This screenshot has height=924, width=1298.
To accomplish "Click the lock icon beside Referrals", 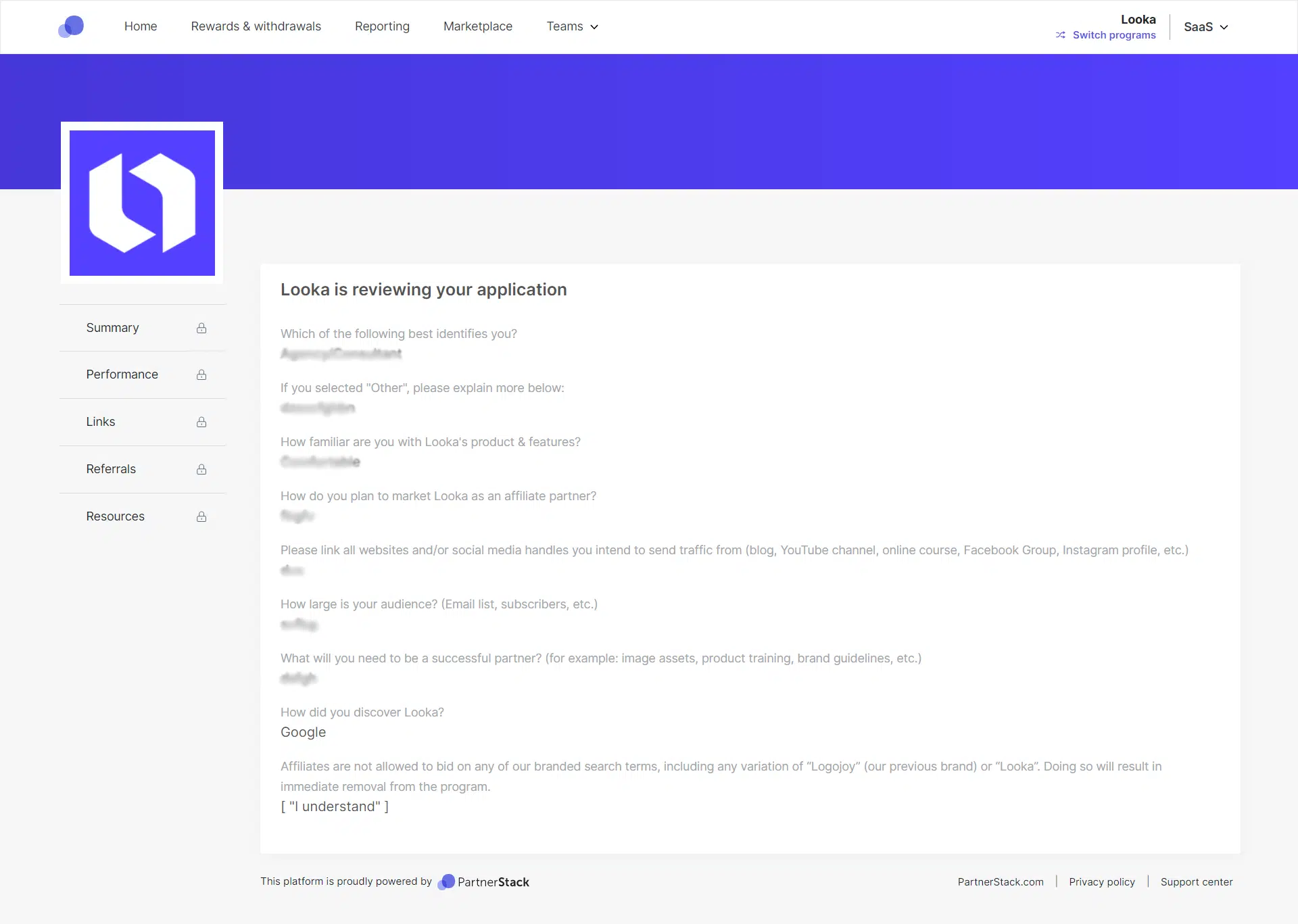I will coord(201,469).
